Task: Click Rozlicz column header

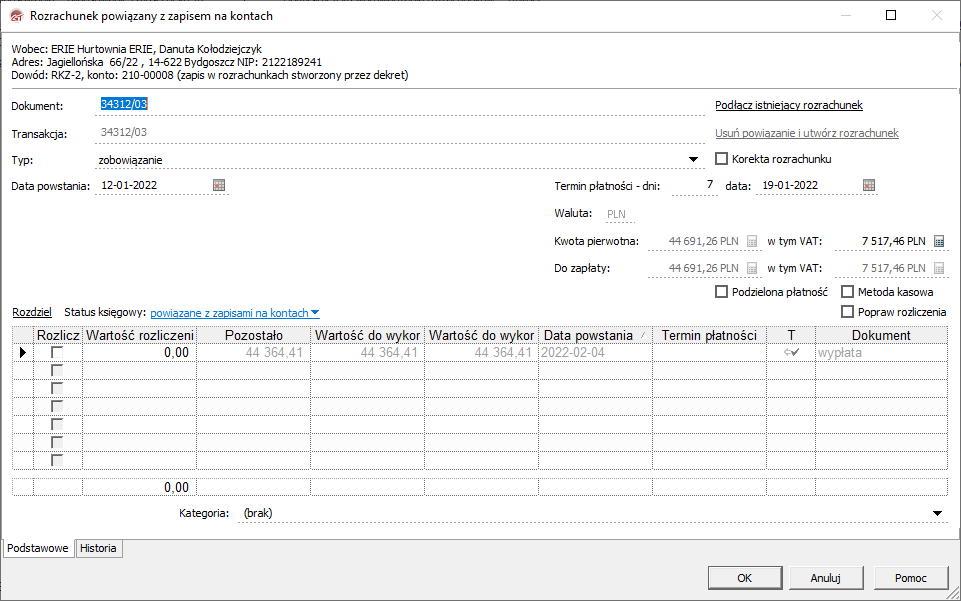Action: [x=58, y=335]
